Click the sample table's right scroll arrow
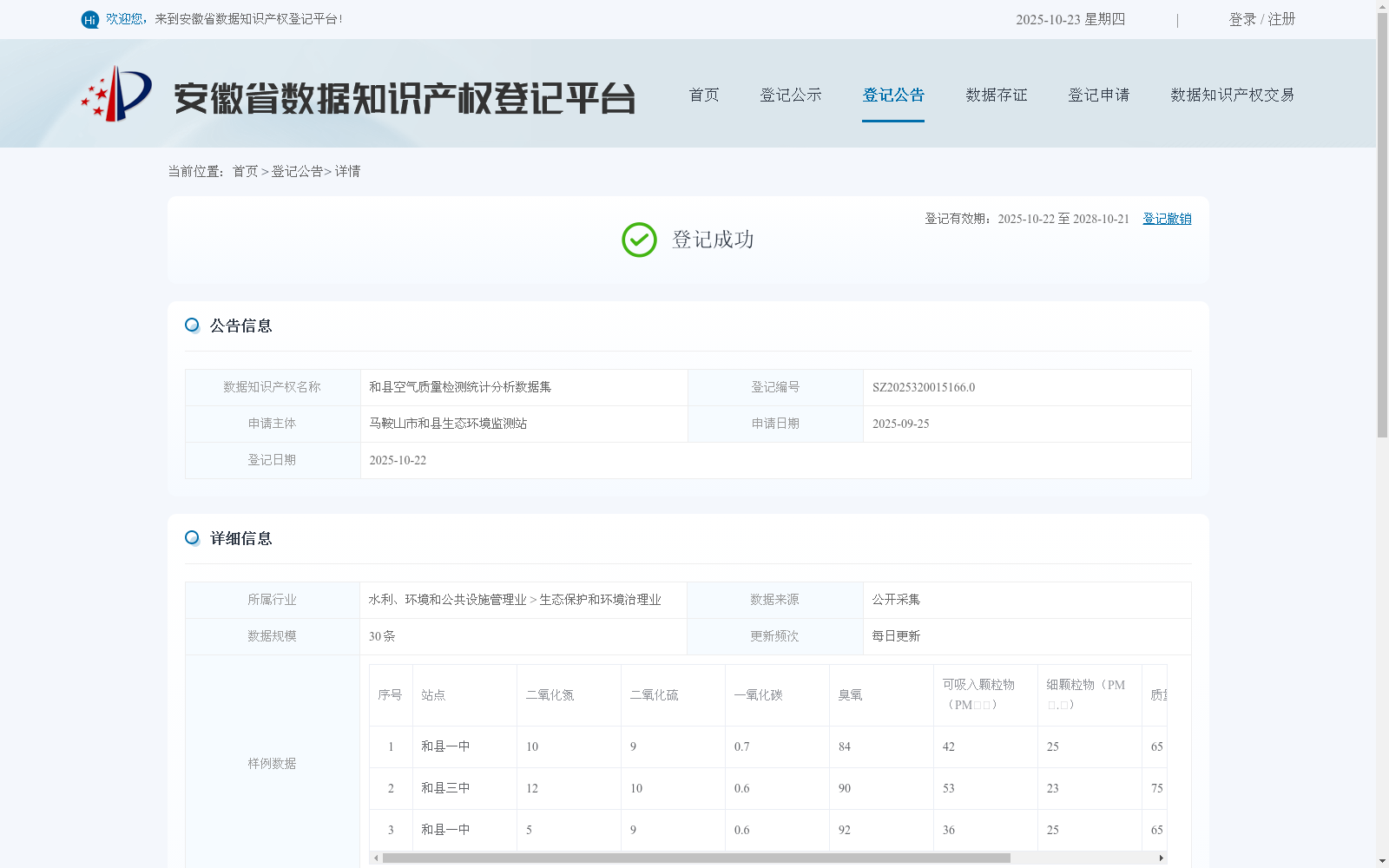1389x868 pixels. click(x=1161, y=858)
